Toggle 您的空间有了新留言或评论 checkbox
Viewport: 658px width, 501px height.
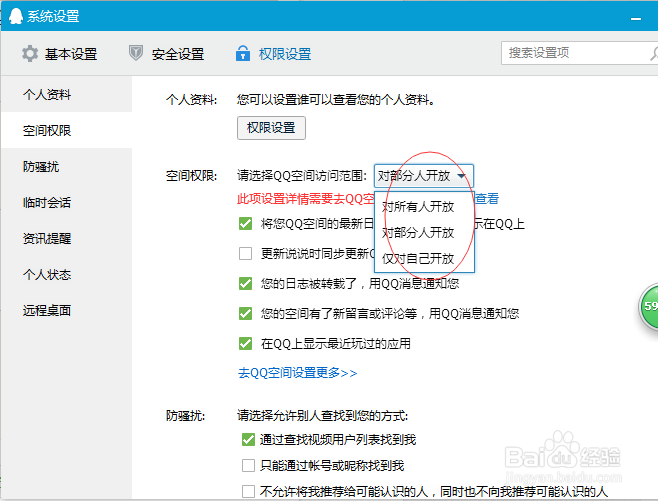[245, 313]
